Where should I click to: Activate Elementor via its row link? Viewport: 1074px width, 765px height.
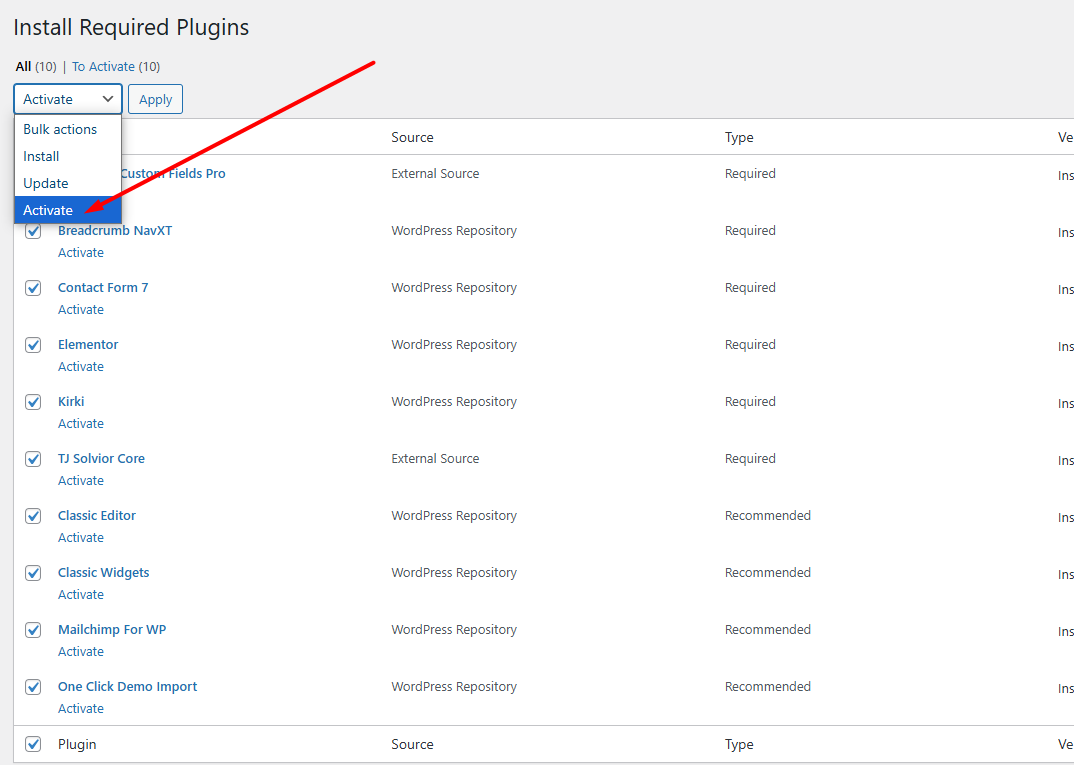click(81, 366)
